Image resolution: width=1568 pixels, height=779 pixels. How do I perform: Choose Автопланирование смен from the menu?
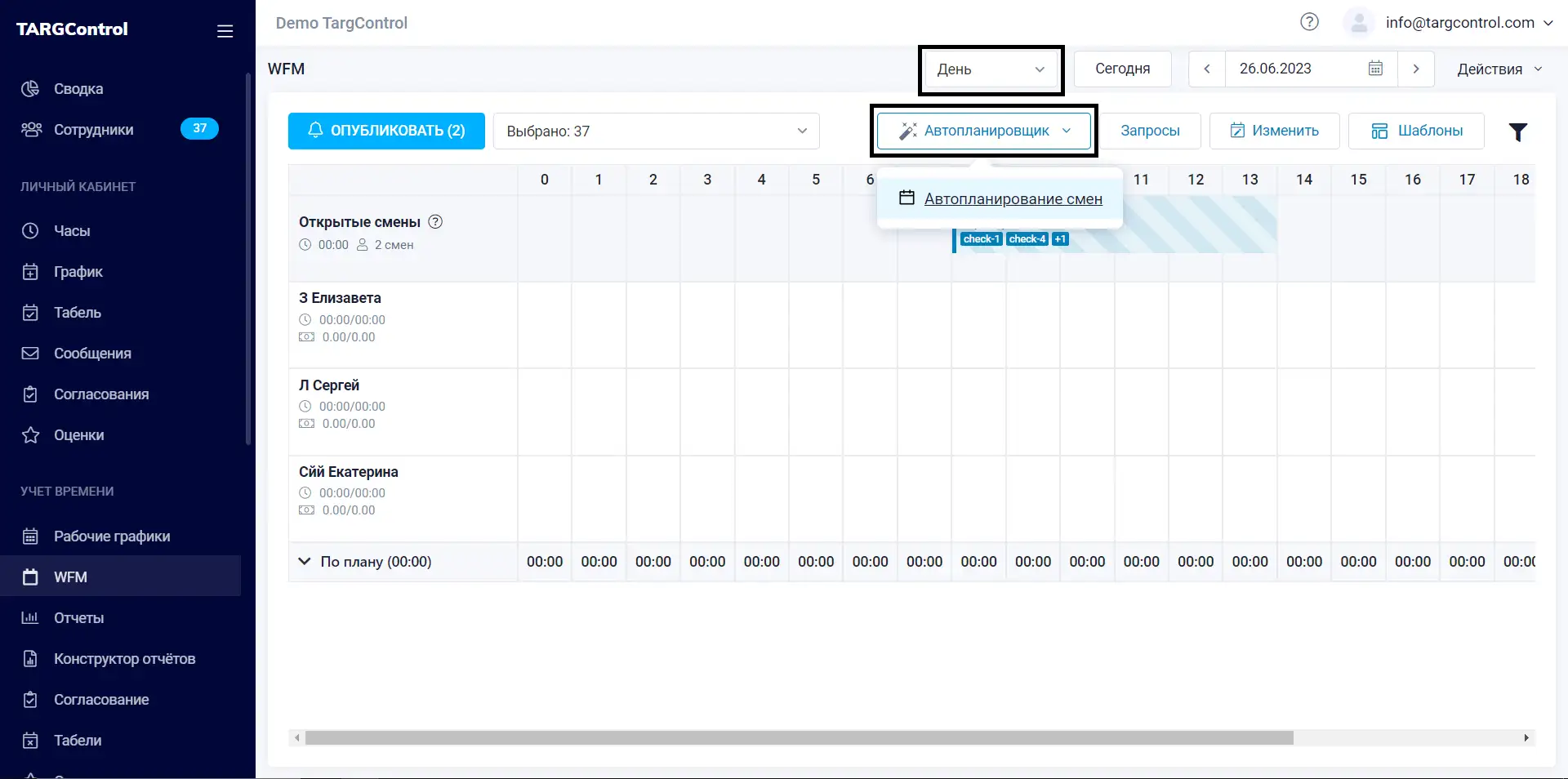point(1000,198)
